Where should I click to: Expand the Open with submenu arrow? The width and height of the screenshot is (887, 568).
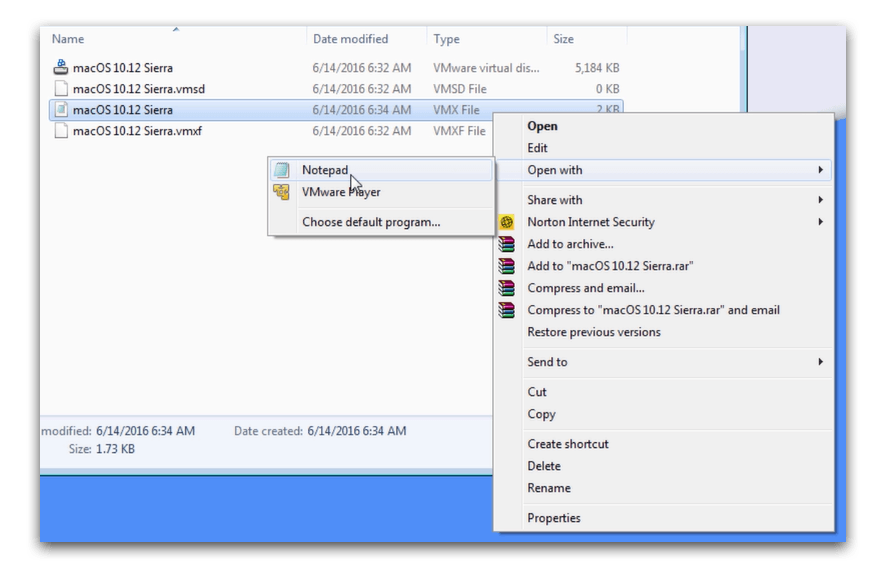click(x=820, y=170)
